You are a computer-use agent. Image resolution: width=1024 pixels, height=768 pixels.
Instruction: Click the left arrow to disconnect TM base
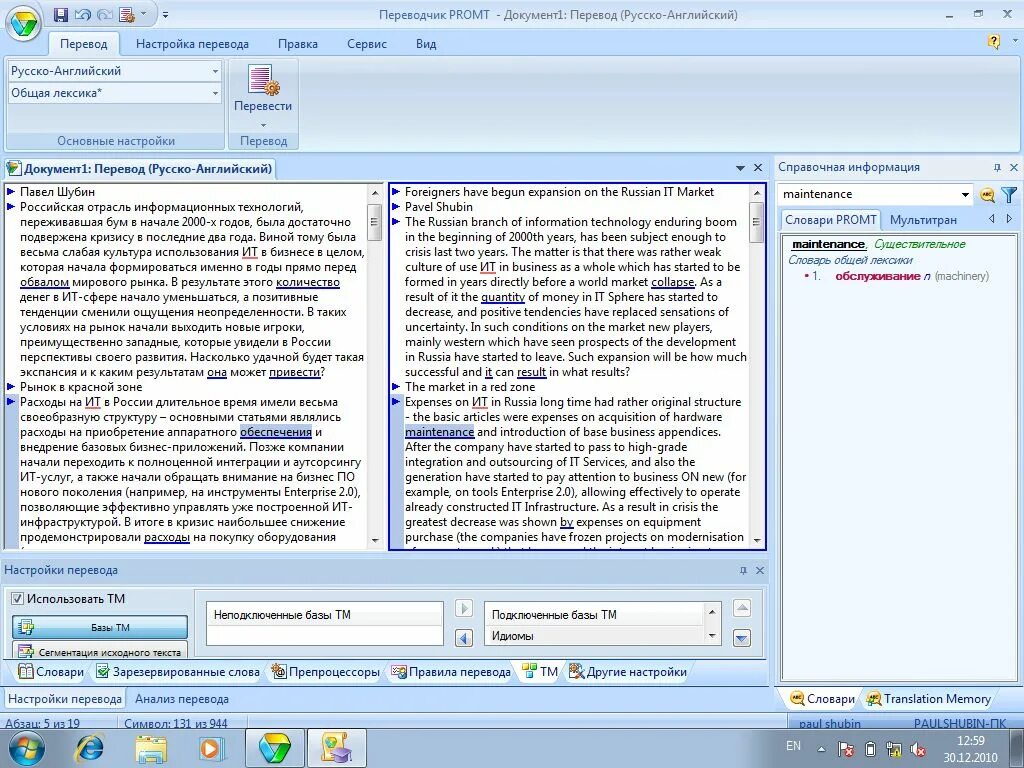pyautogui.click(x=464, y=637)
